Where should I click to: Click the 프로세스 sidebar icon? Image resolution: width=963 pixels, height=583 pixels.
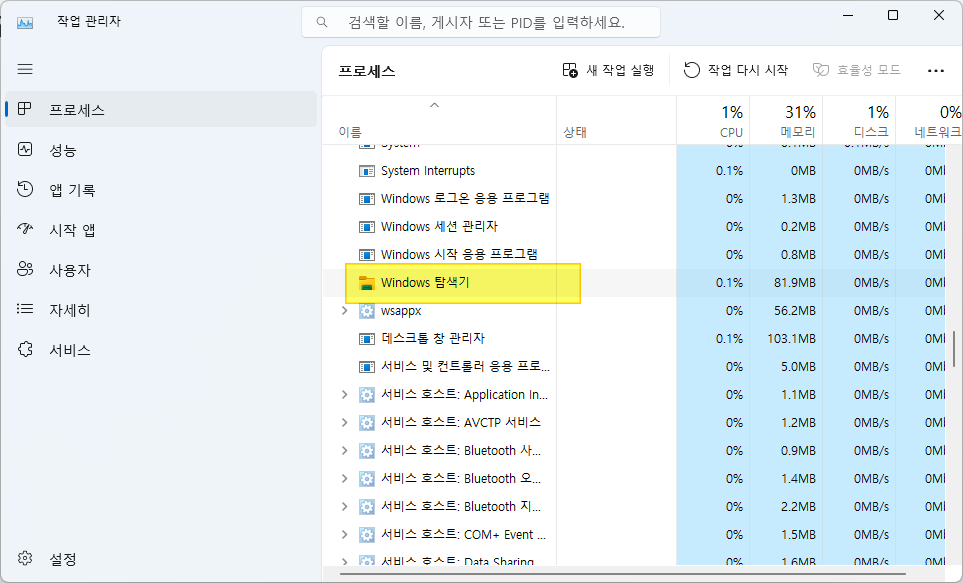tap(25, 109)
